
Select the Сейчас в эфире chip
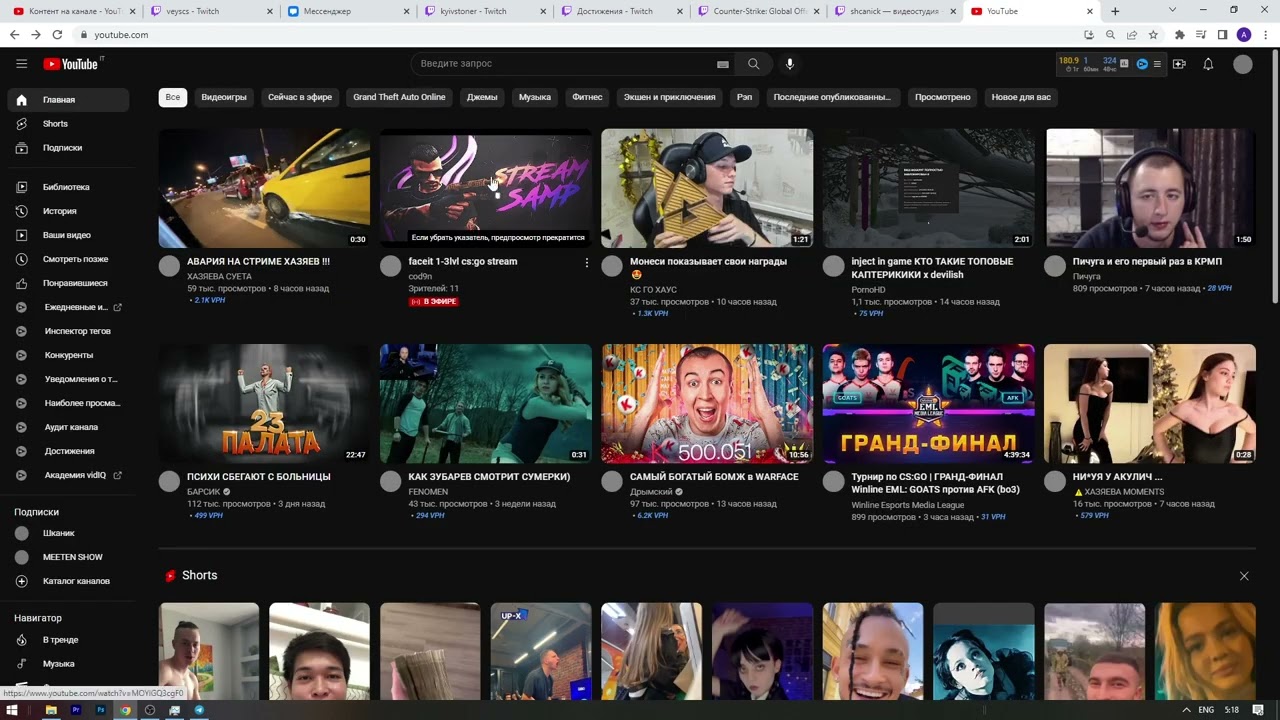tap(300, 97)
